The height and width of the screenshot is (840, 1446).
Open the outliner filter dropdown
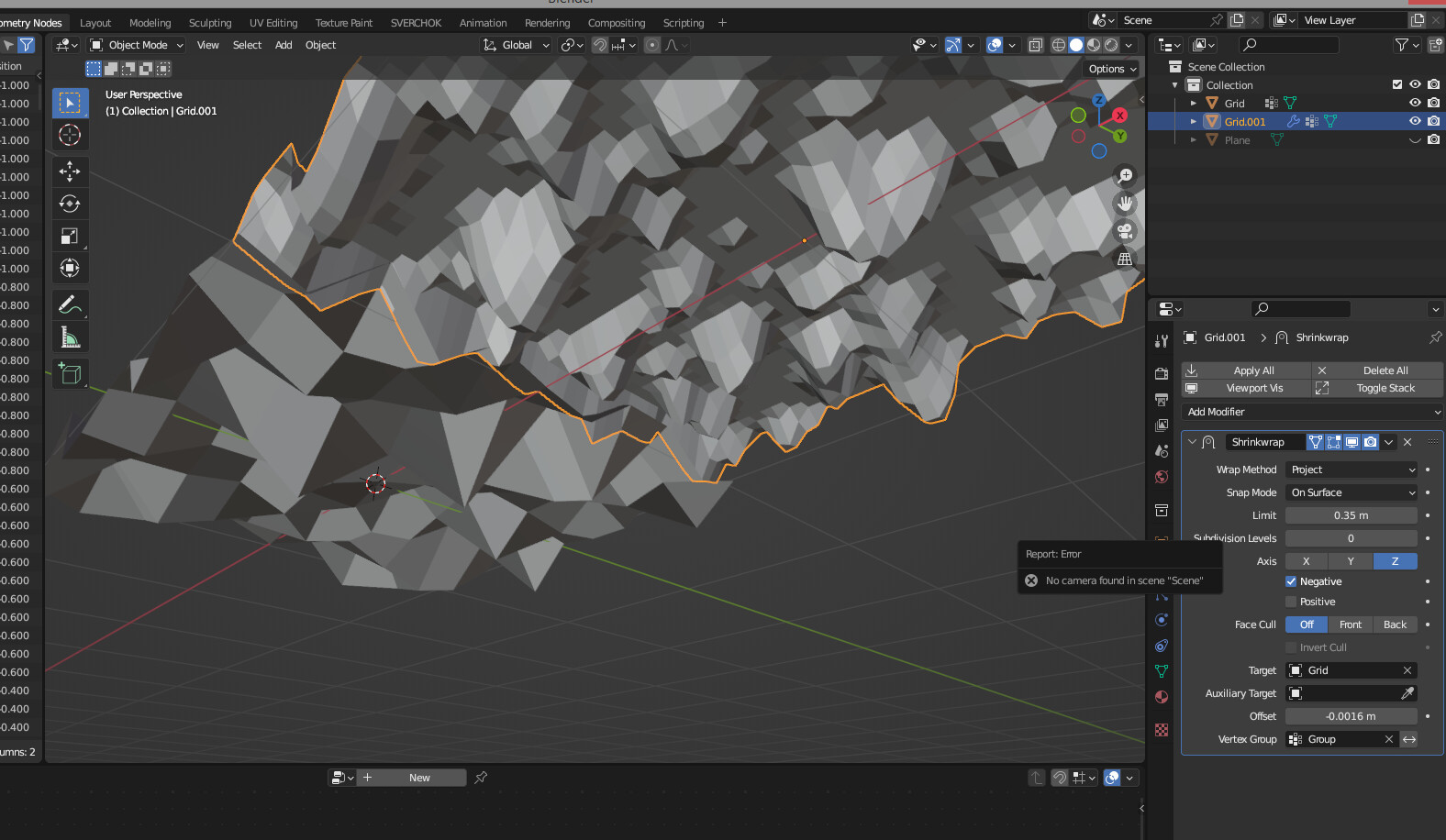click(1407, 44)
